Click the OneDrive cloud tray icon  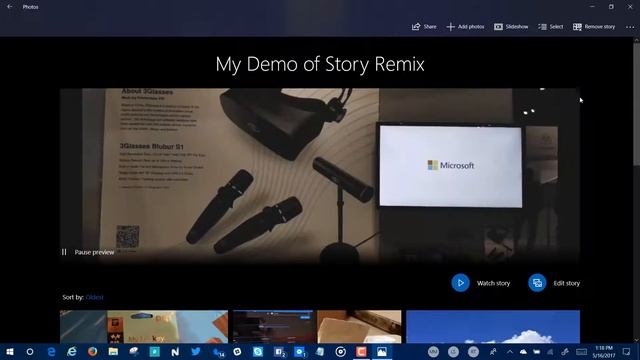point(523,351)
